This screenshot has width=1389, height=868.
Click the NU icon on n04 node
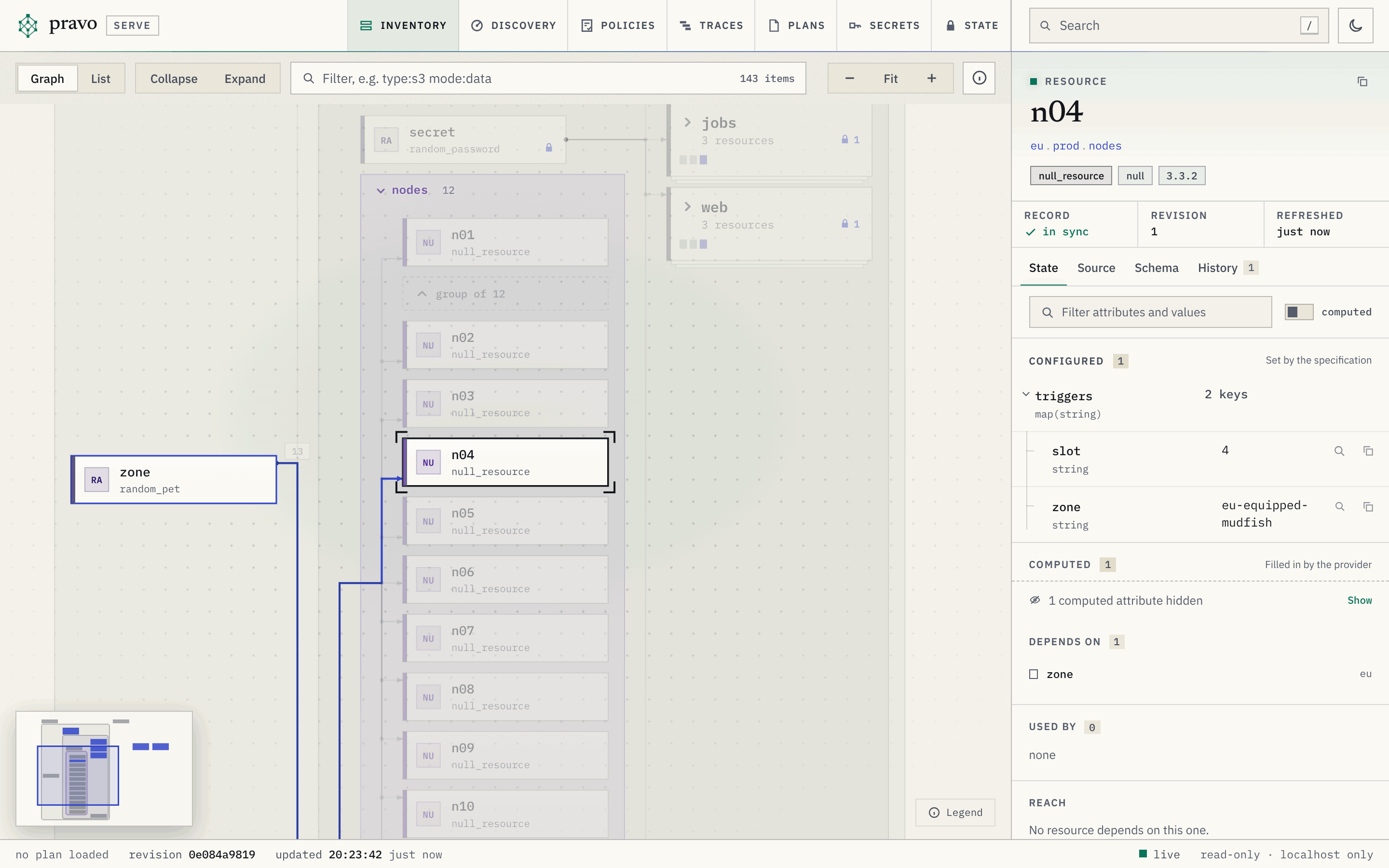point(428,463)
